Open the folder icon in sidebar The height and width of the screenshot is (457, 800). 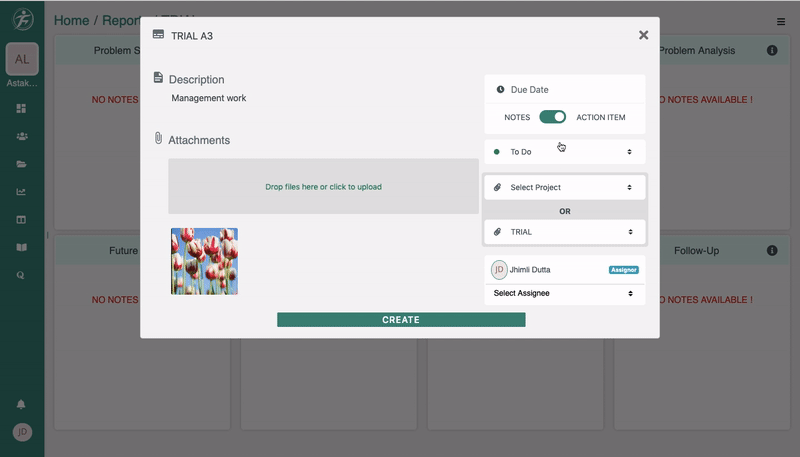(x=21, y=164)
